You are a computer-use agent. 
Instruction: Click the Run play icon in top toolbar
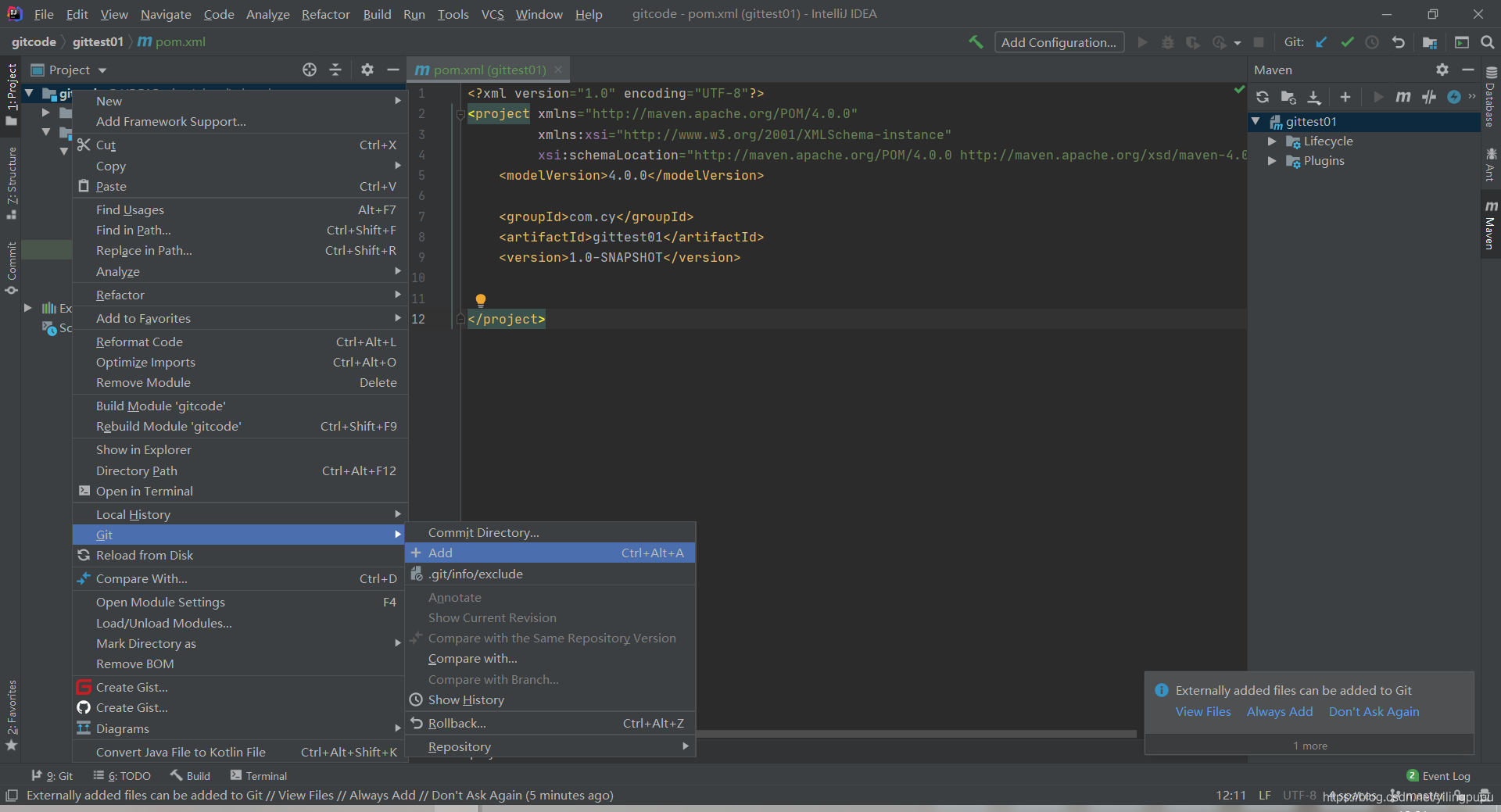click(1143, 42)
